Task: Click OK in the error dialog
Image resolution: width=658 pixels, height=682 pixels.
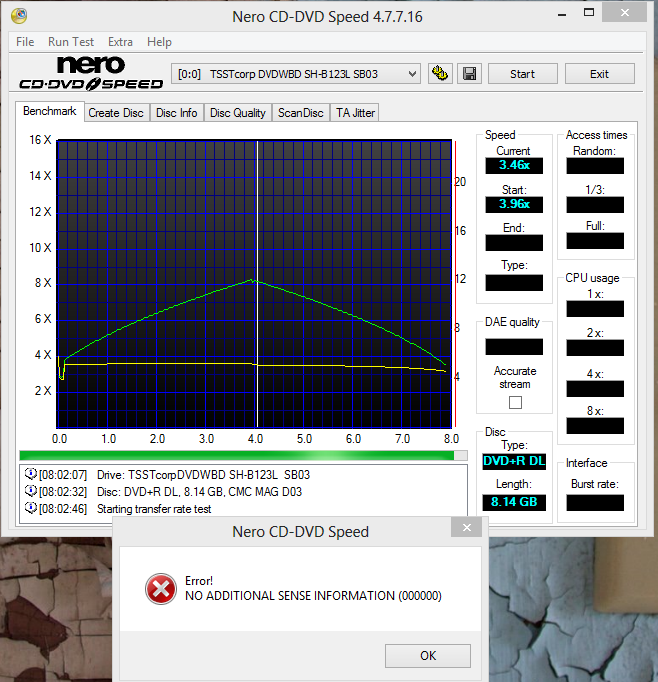Action: point(428,655)
